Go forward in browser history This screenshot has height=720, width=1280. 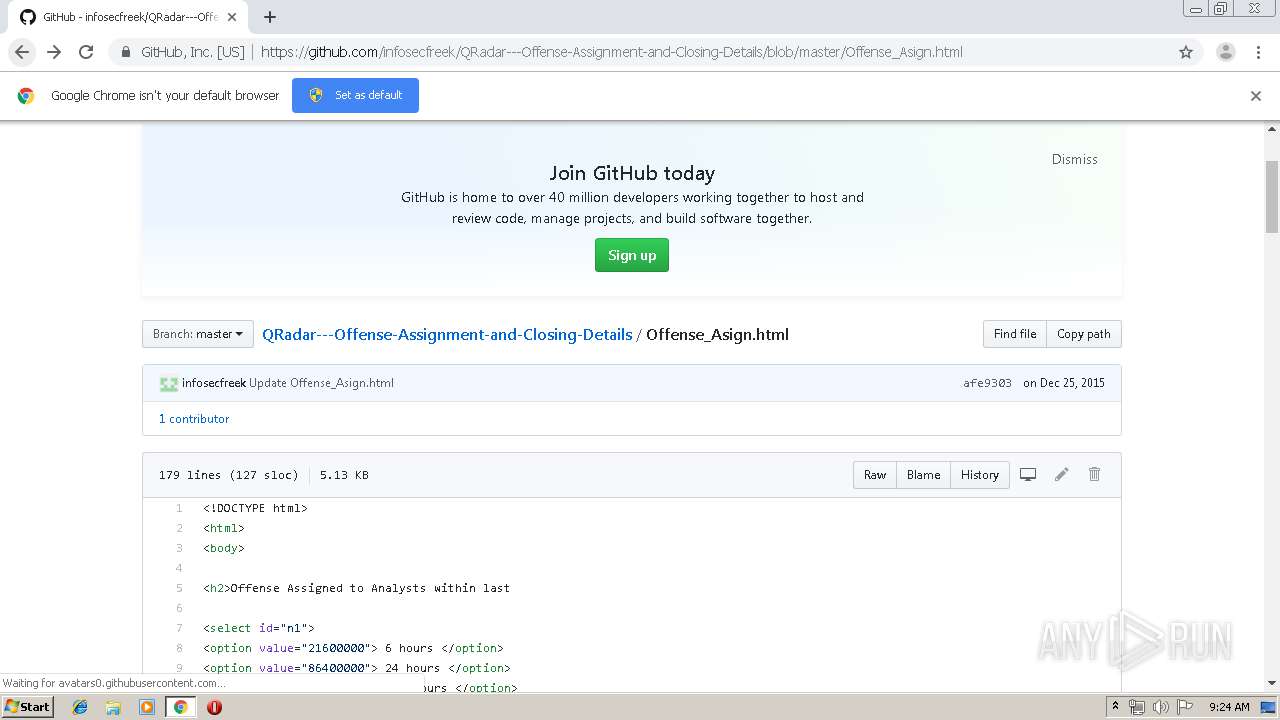click(x=54, y=52)
